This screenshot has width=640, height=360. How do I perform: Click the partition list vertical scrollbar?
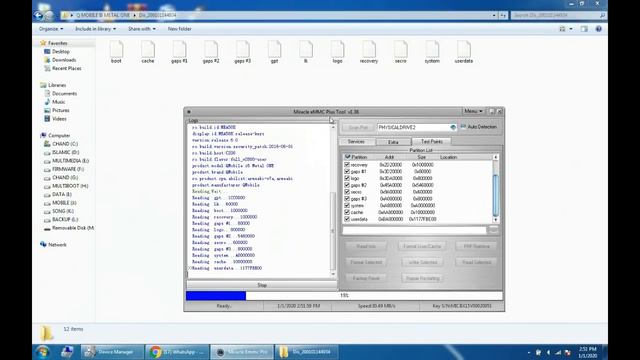click(x=496, y=188)
